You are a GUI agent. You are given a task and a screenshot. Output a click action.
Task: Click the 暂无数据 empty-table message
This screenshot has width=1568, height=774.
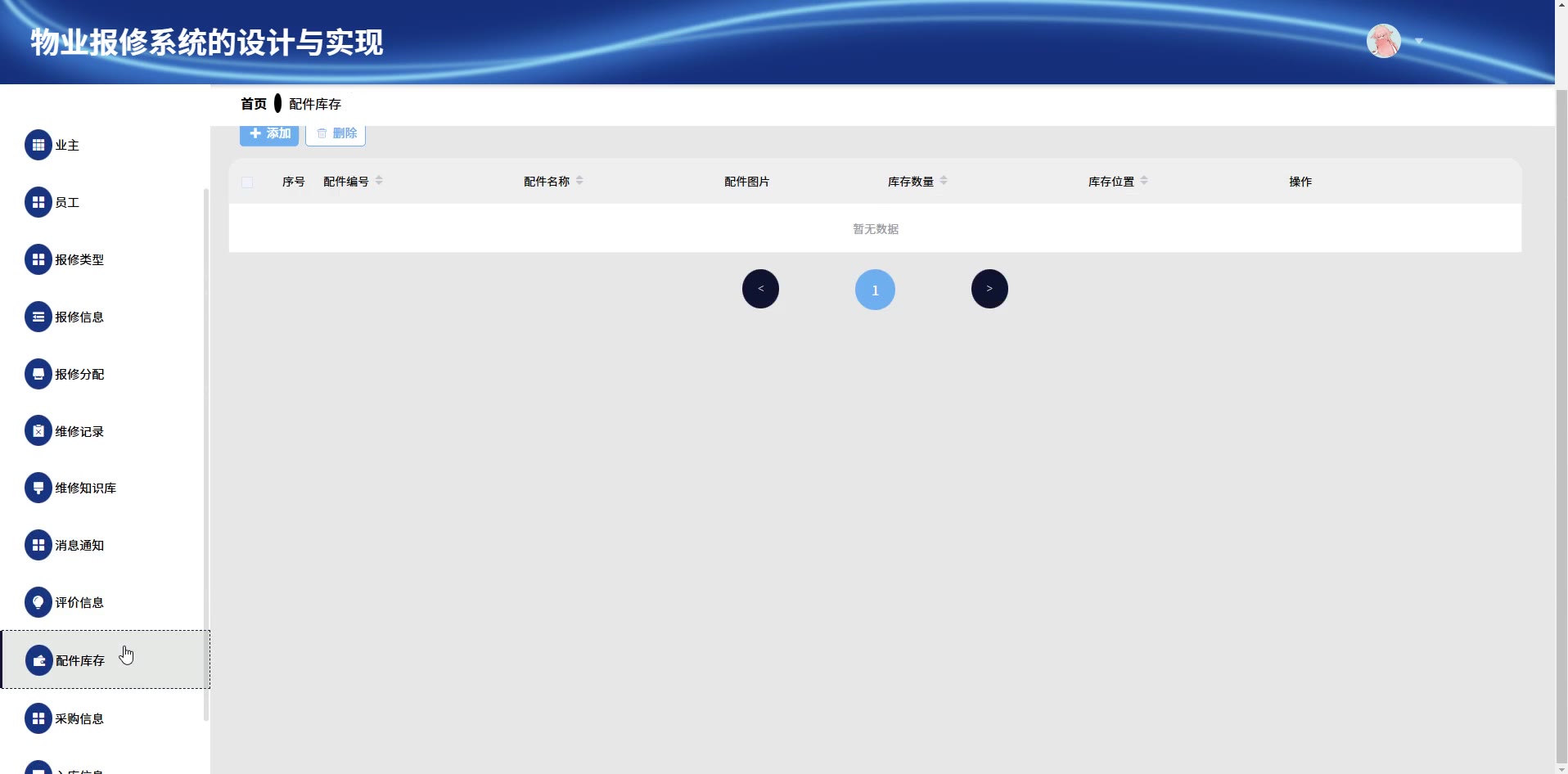[876, 229]
